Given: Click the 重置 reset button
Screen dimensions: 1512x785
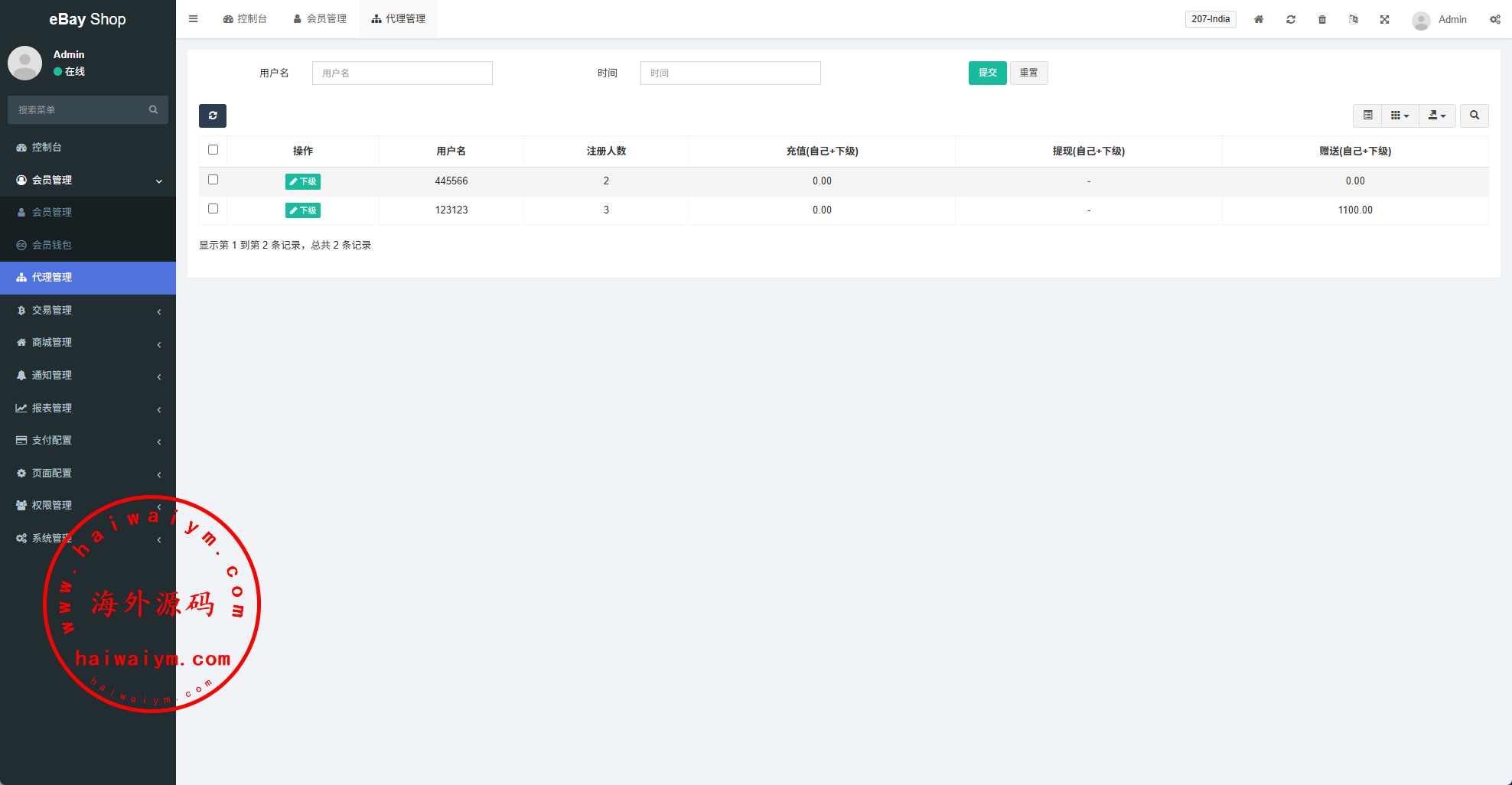Looking at the screenshot, I should coord(1028,73).
